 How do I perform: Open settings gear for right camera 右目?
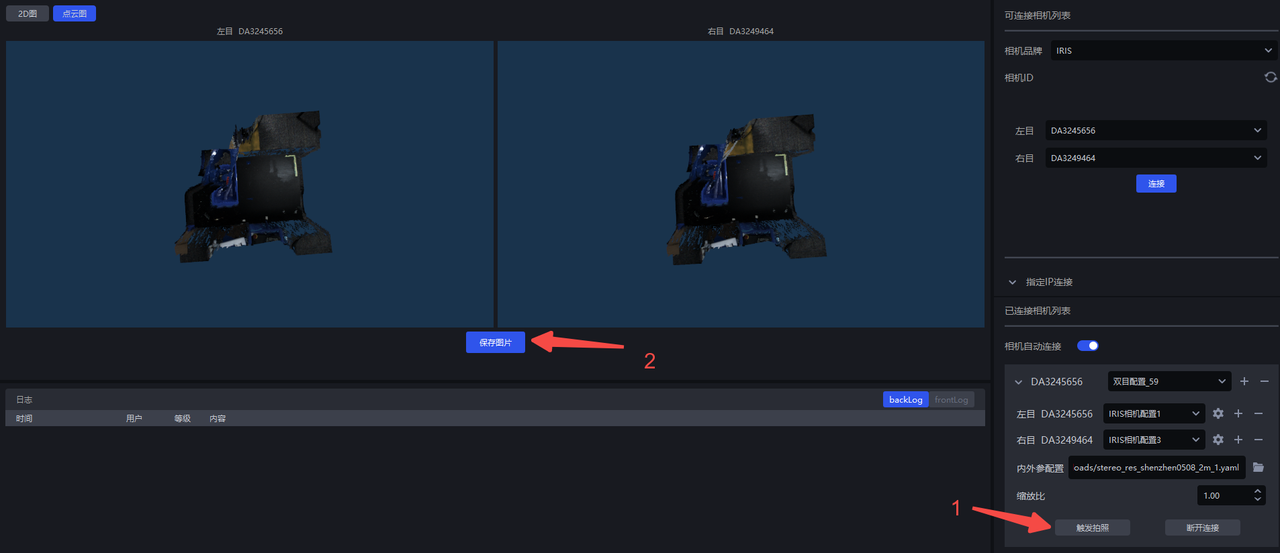coord(1218,440)
